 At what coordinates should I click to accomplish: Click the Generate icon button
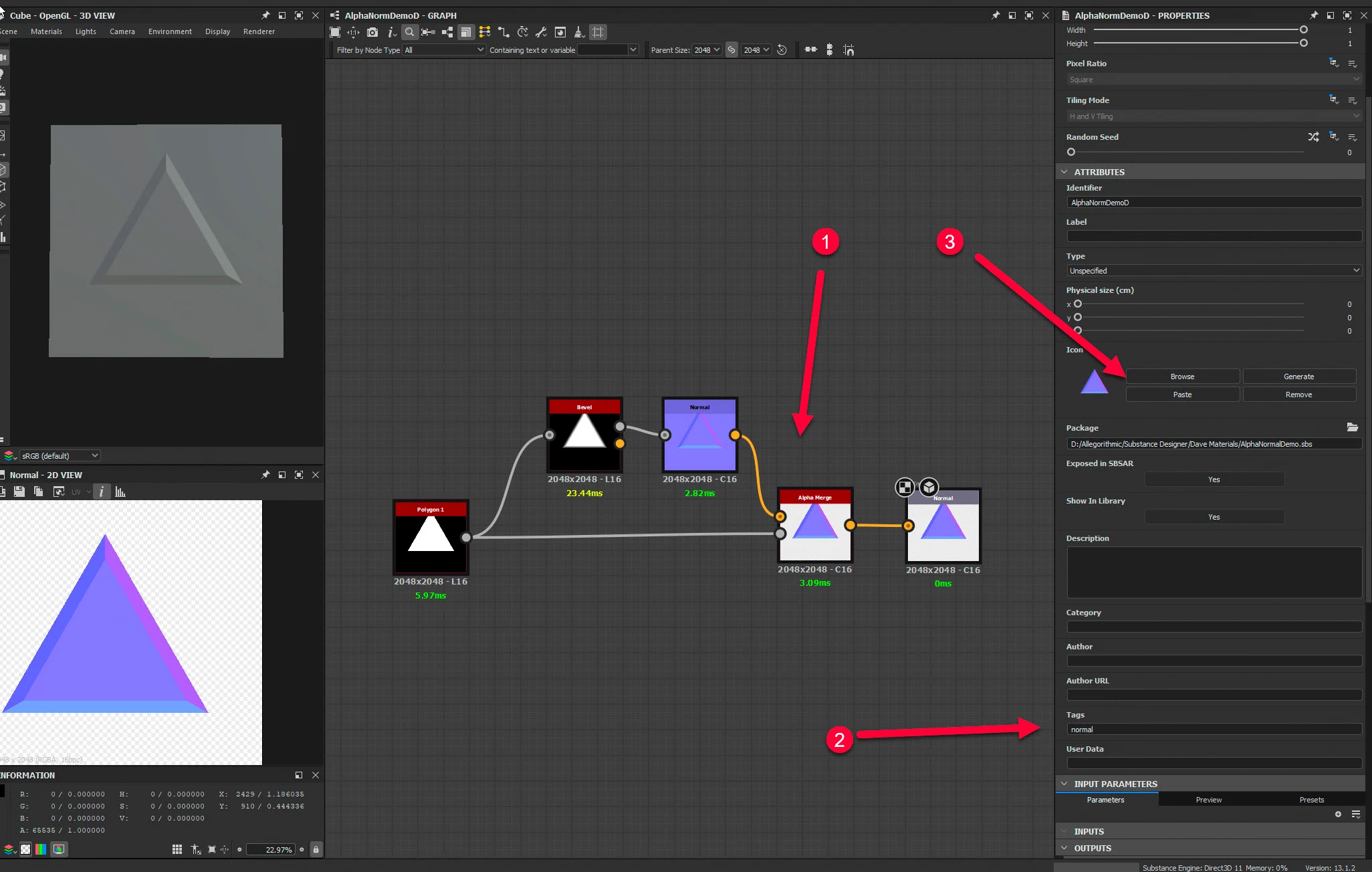click(x=1298, y=376)
